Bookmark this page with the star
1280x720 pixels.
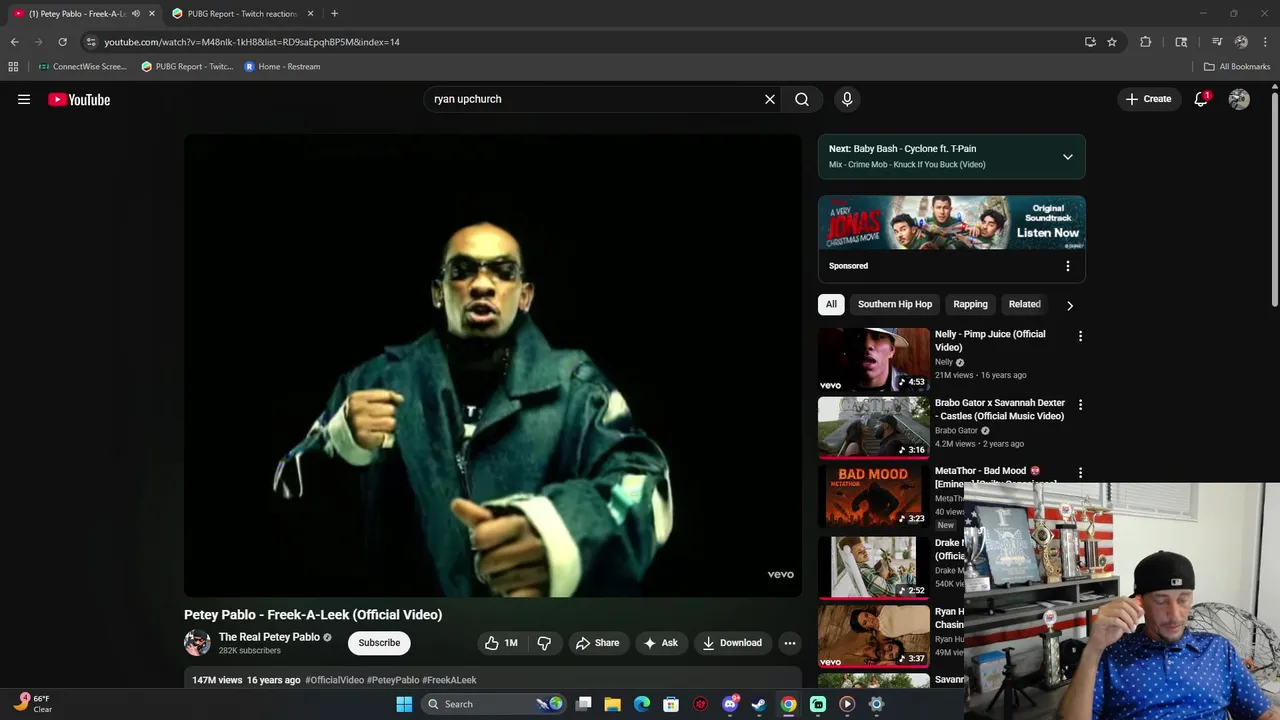1111,42
